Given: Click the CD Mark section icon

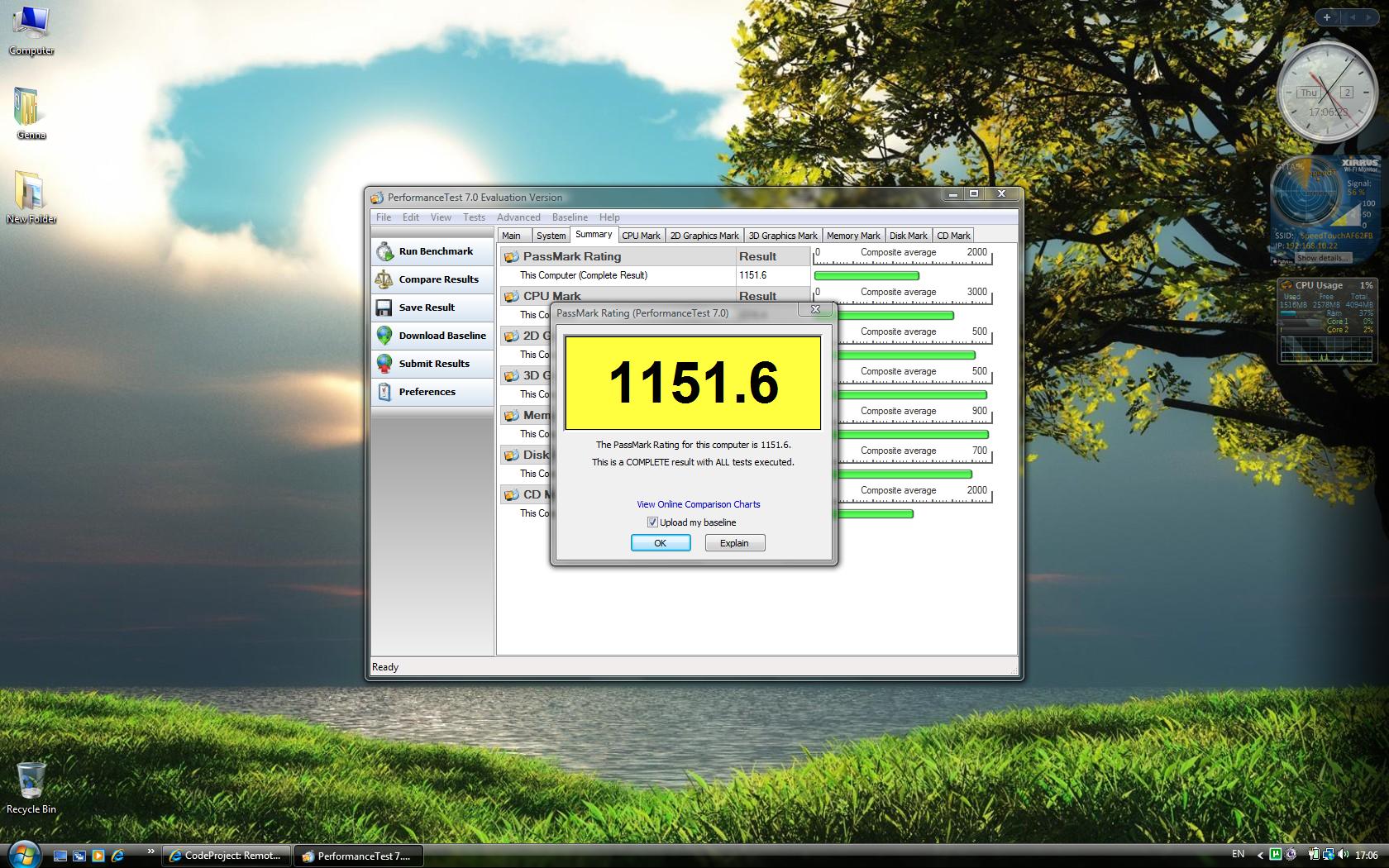Looking at the screenshot, I should point(512,495).
